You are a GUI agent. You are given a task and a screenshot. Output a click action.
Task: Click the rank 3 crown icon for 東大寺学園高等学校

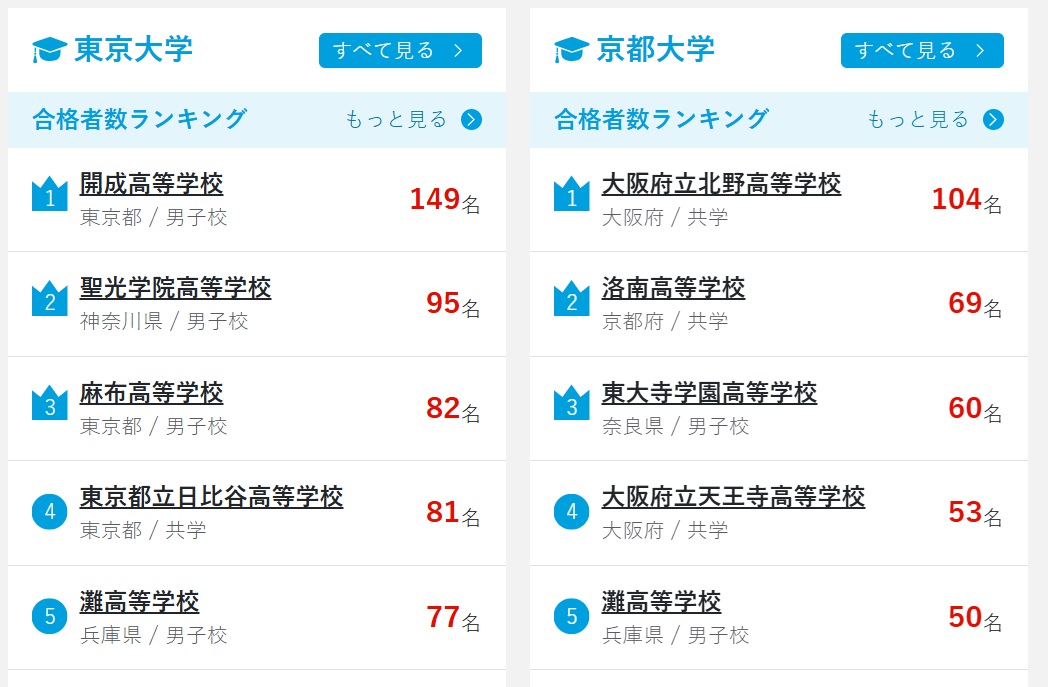click(x=571, y=403)
